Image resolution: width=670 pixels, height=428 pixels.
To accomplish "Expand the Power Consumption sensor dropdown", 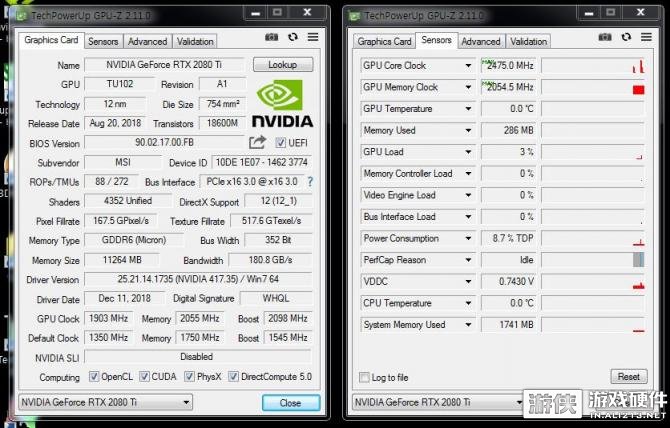I will click(468, 238).
